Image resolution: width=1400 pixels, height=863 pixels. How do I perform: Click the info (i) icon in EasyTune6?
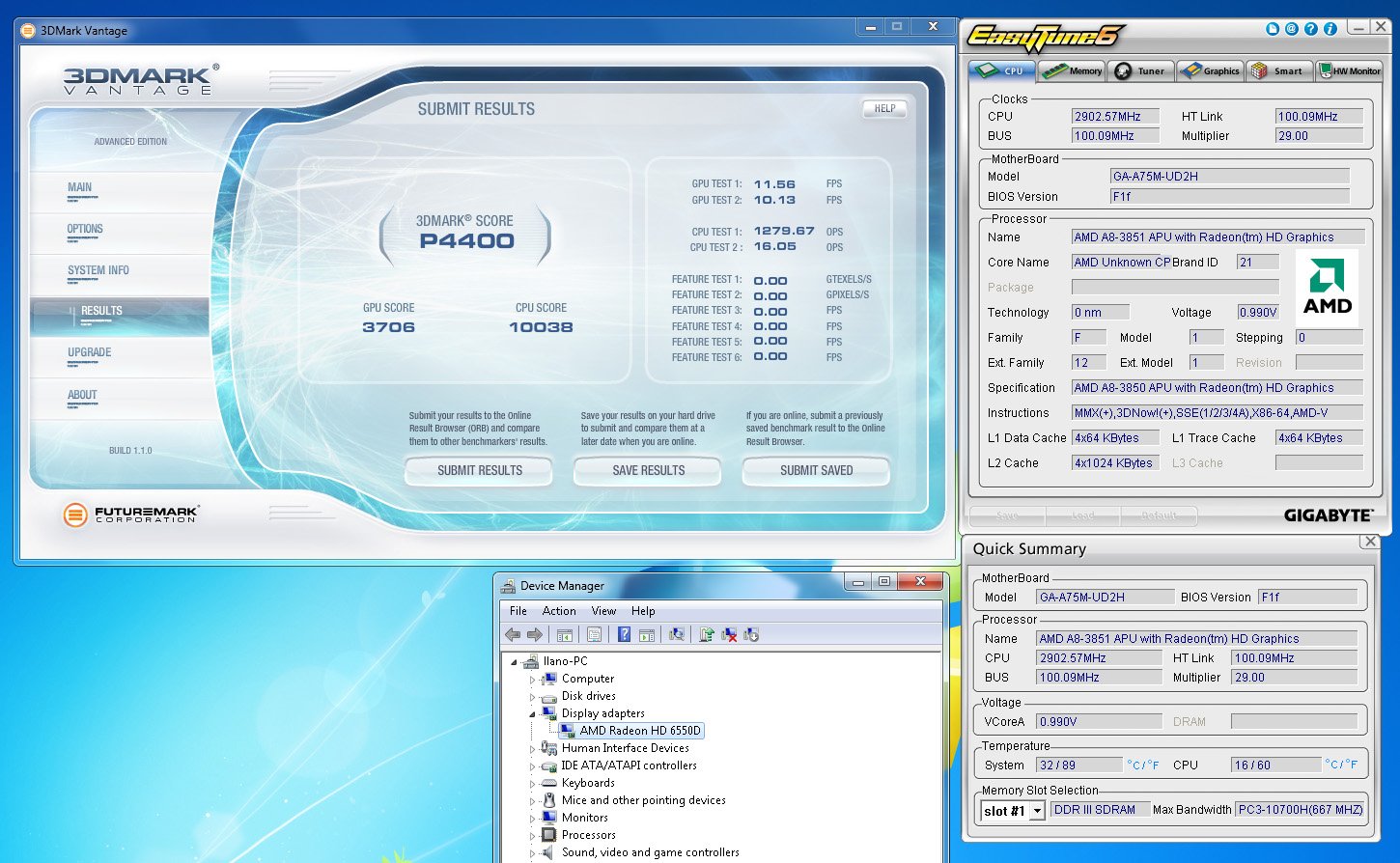[x=1330, y=28]
